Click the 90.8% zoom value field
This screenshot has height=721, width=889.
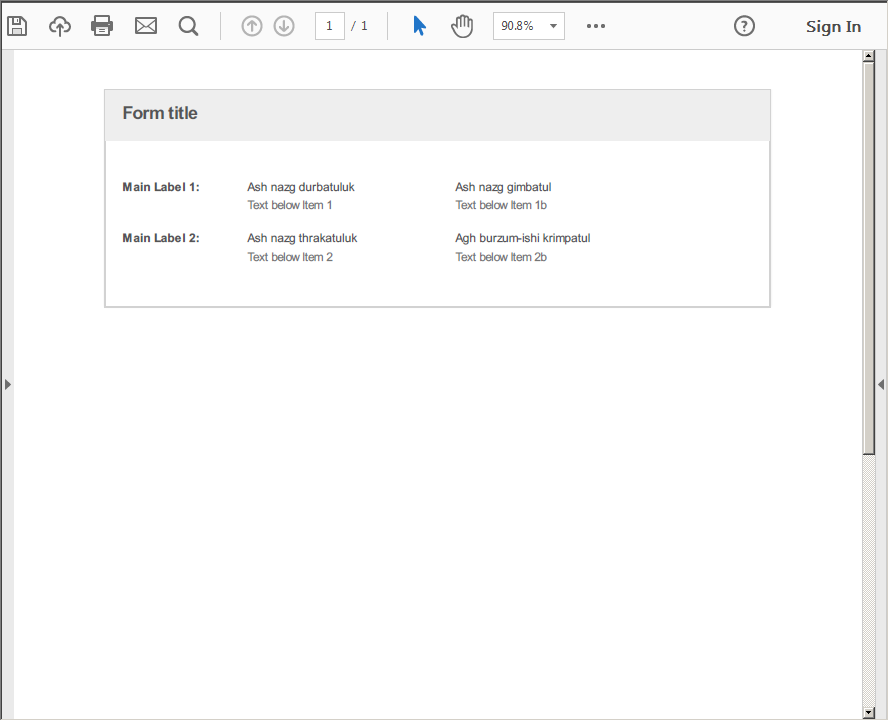[x=518, y=26]
